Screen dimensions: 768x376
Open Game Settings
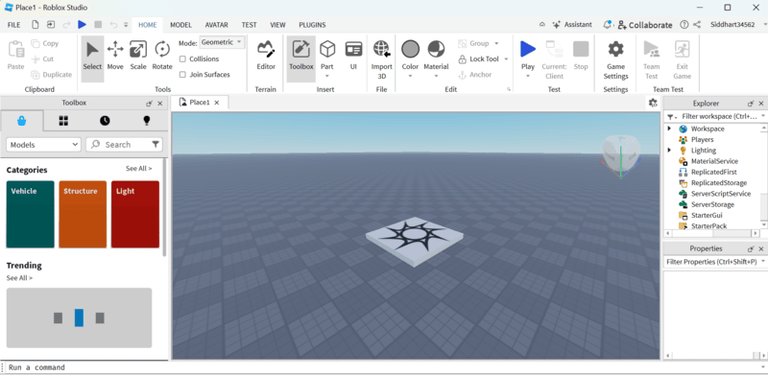tap(616, 60)
